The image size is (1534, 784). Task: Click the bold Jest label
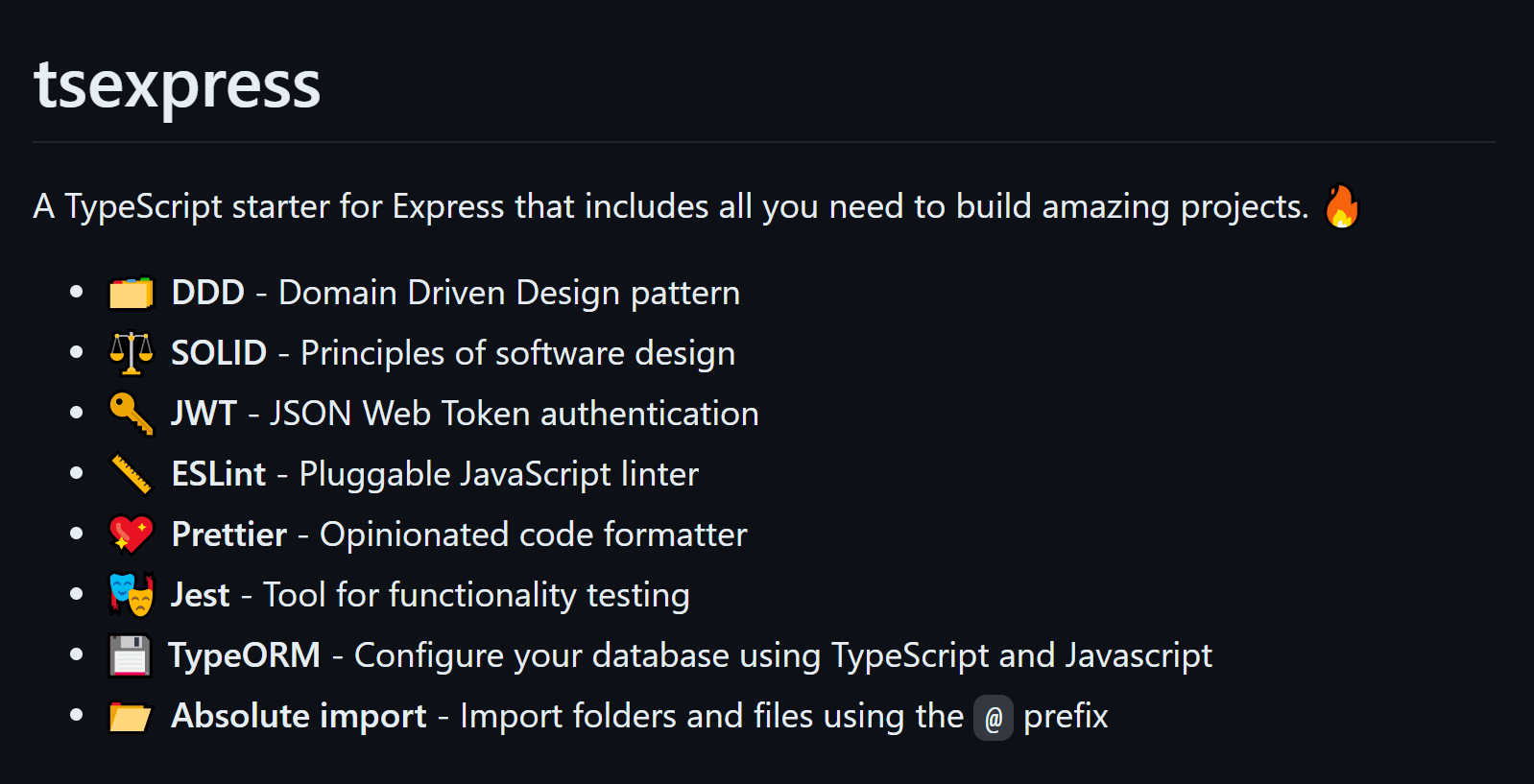[x=200, y=595]
